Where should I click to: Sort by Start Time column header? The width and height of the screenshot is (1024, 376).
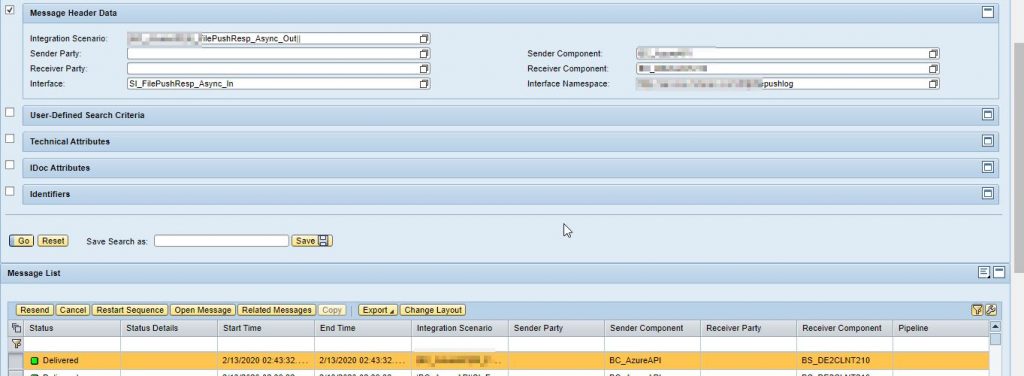pyautogui.click(x=266, y=328)
